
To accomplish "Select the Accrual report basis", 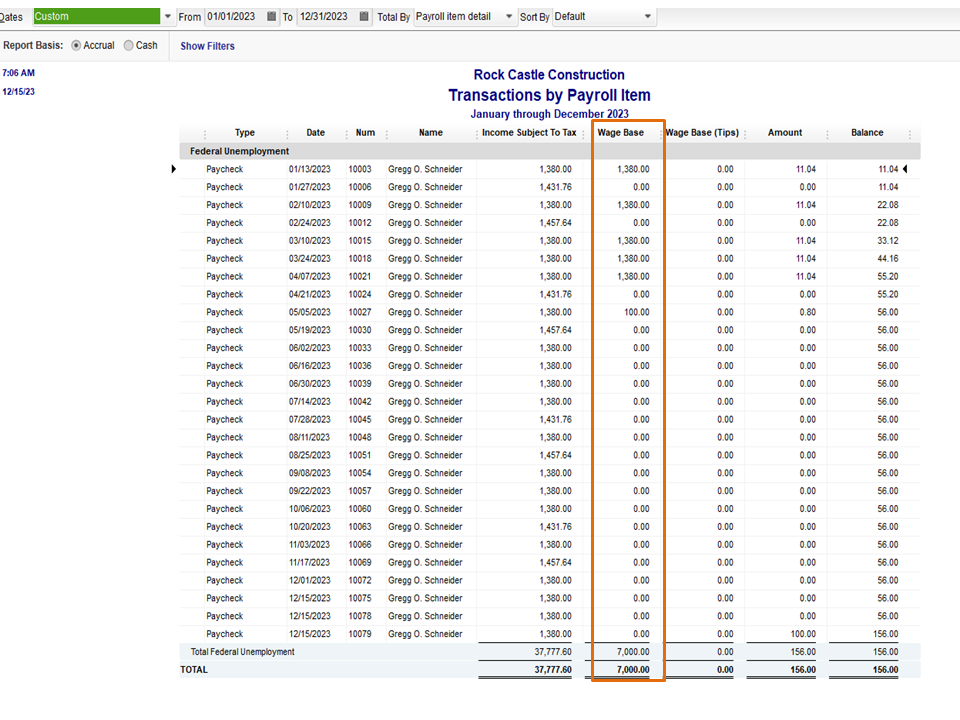I will click(77, 46).
